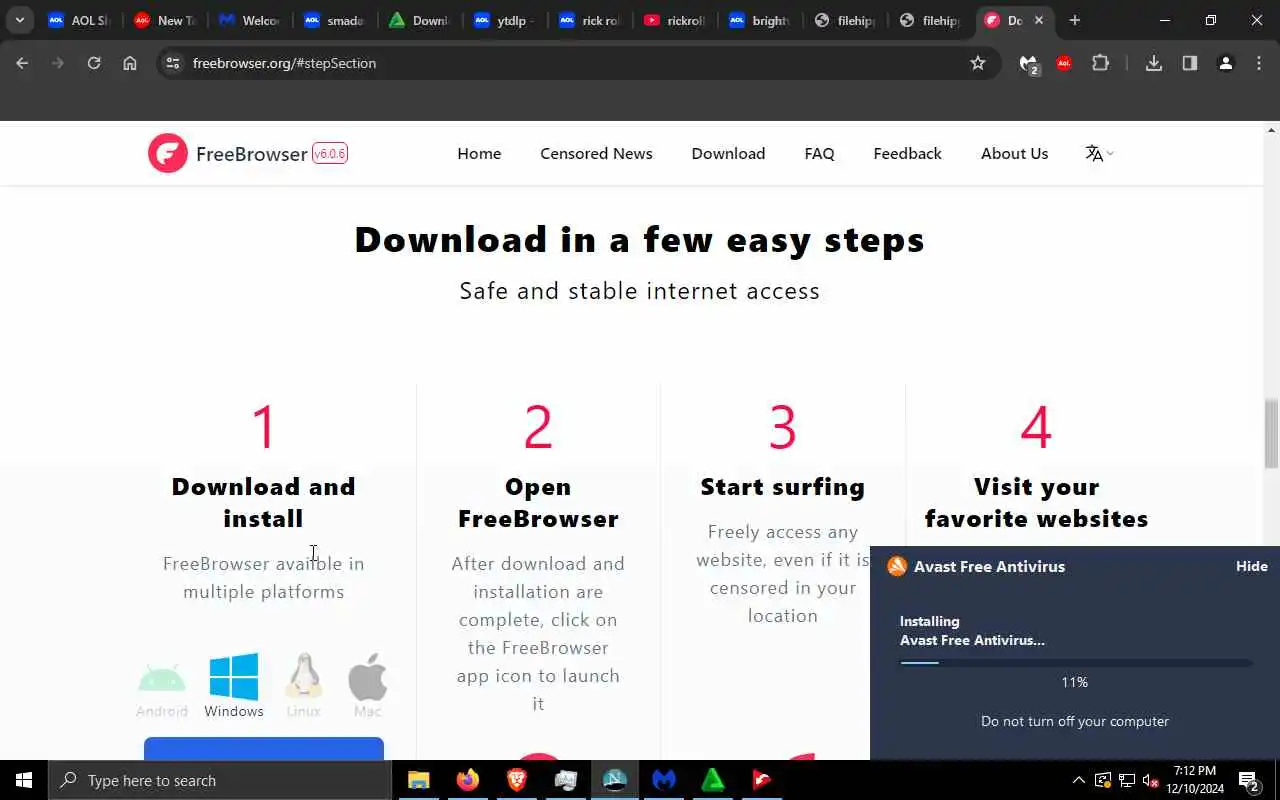The height and width of the screenshot is (800, 1280).
Task: Open the extension with the 2 badge
Action: point(1029,64)
